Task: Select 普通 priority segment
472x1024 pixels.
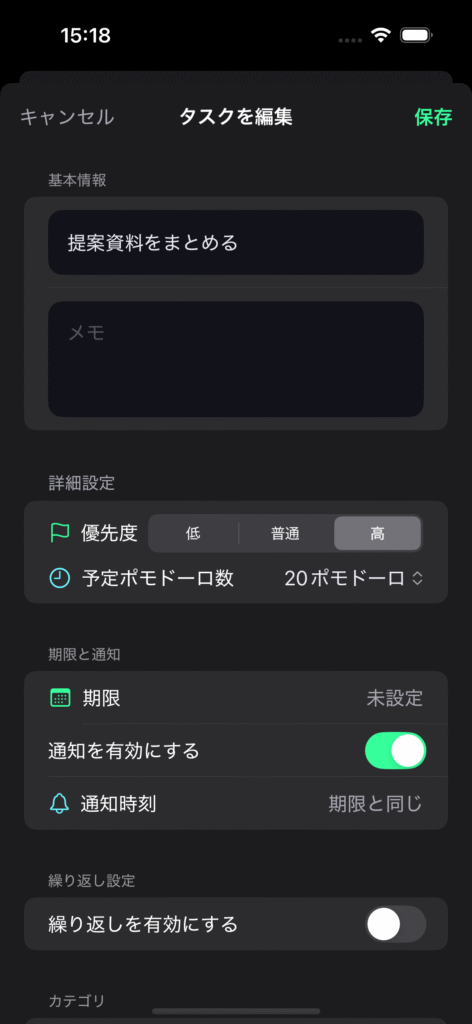Action: click(x=286, y=534)
